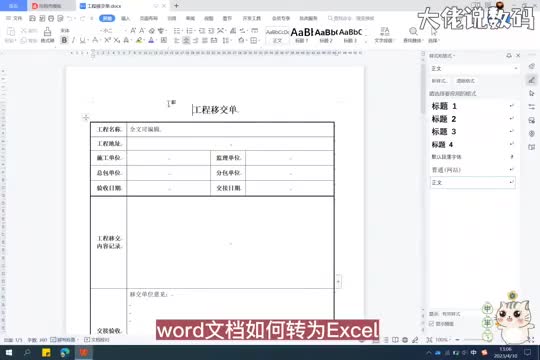Click the table borders icon

[253, 40]
